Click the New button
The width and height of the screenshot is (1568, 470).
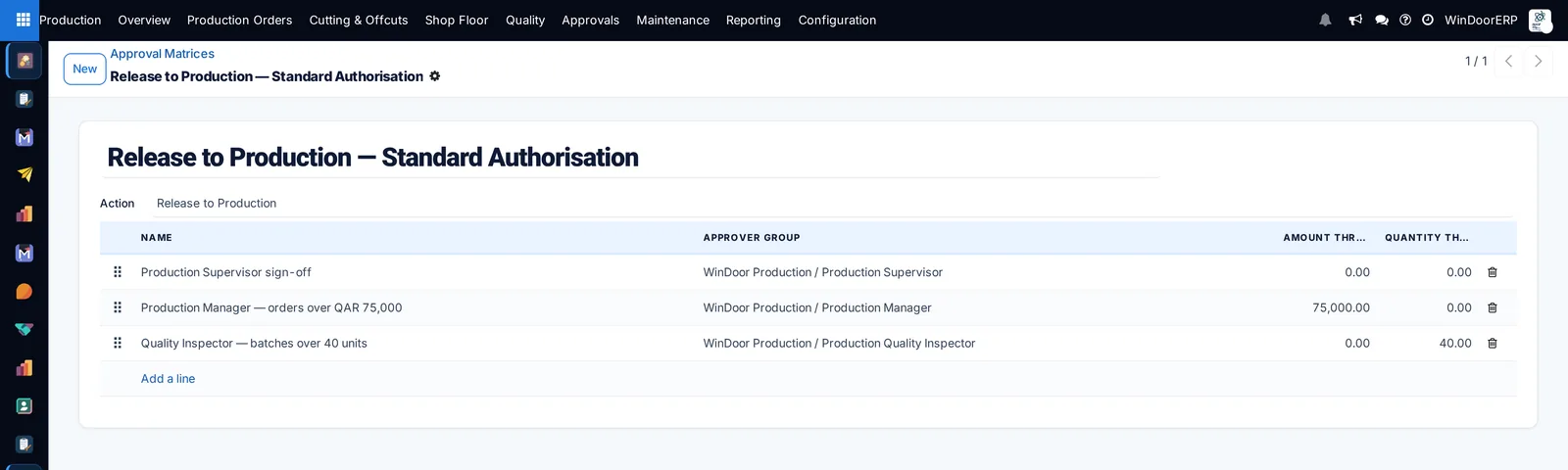coord(84,69)
